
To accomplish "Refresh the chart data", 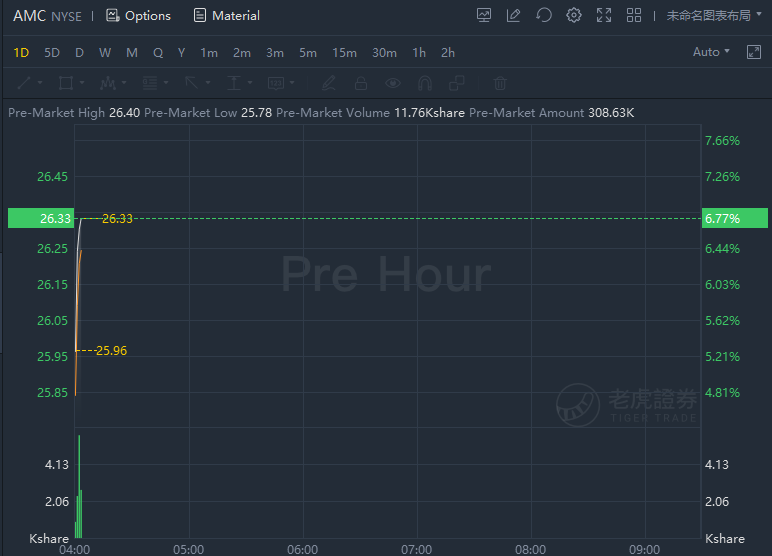I will [x=544, y=15].
